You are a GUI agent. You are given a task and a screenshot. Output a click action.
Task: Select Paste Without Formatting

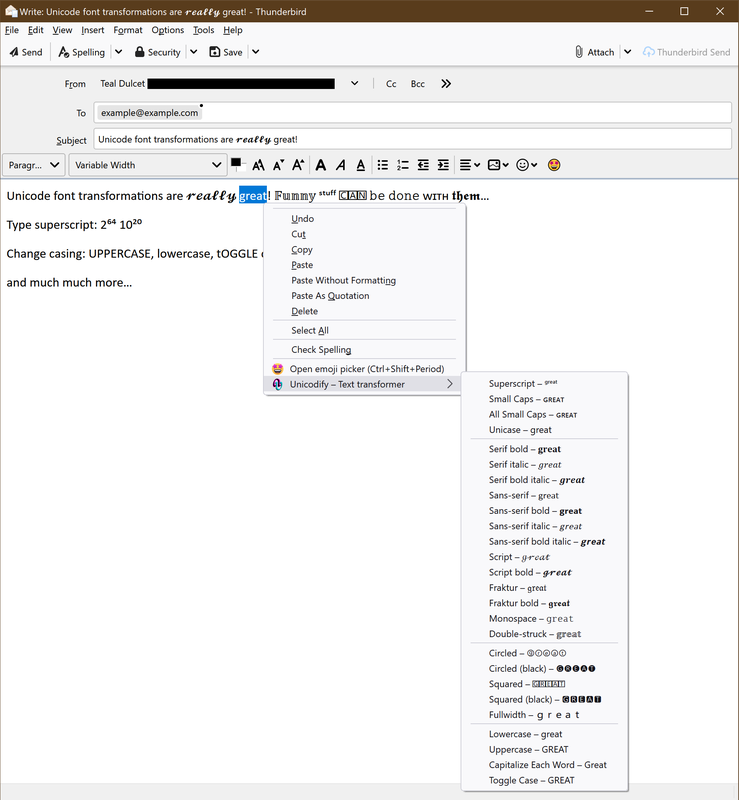click(x=365, y=280)
